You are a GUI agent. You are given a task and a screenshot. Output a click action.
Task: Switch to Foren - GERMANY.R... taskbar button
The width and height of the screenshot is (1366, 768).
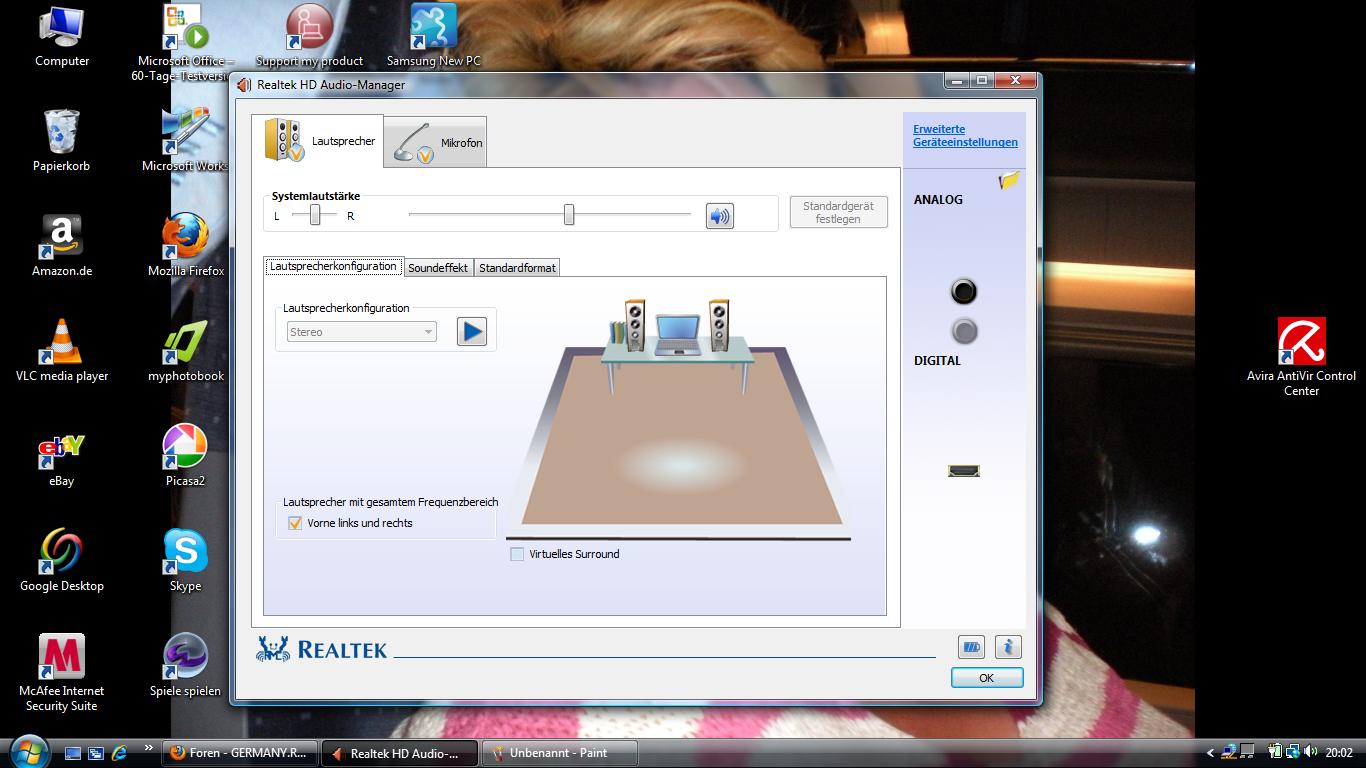click(x=240, y=753)
